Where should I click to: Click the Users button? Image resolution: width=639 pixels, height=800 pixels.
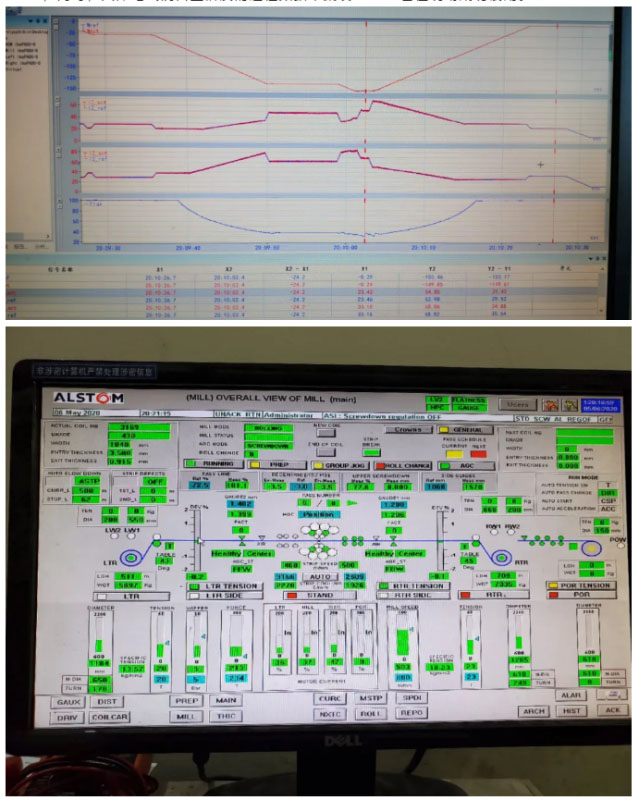tap(517, 404)
